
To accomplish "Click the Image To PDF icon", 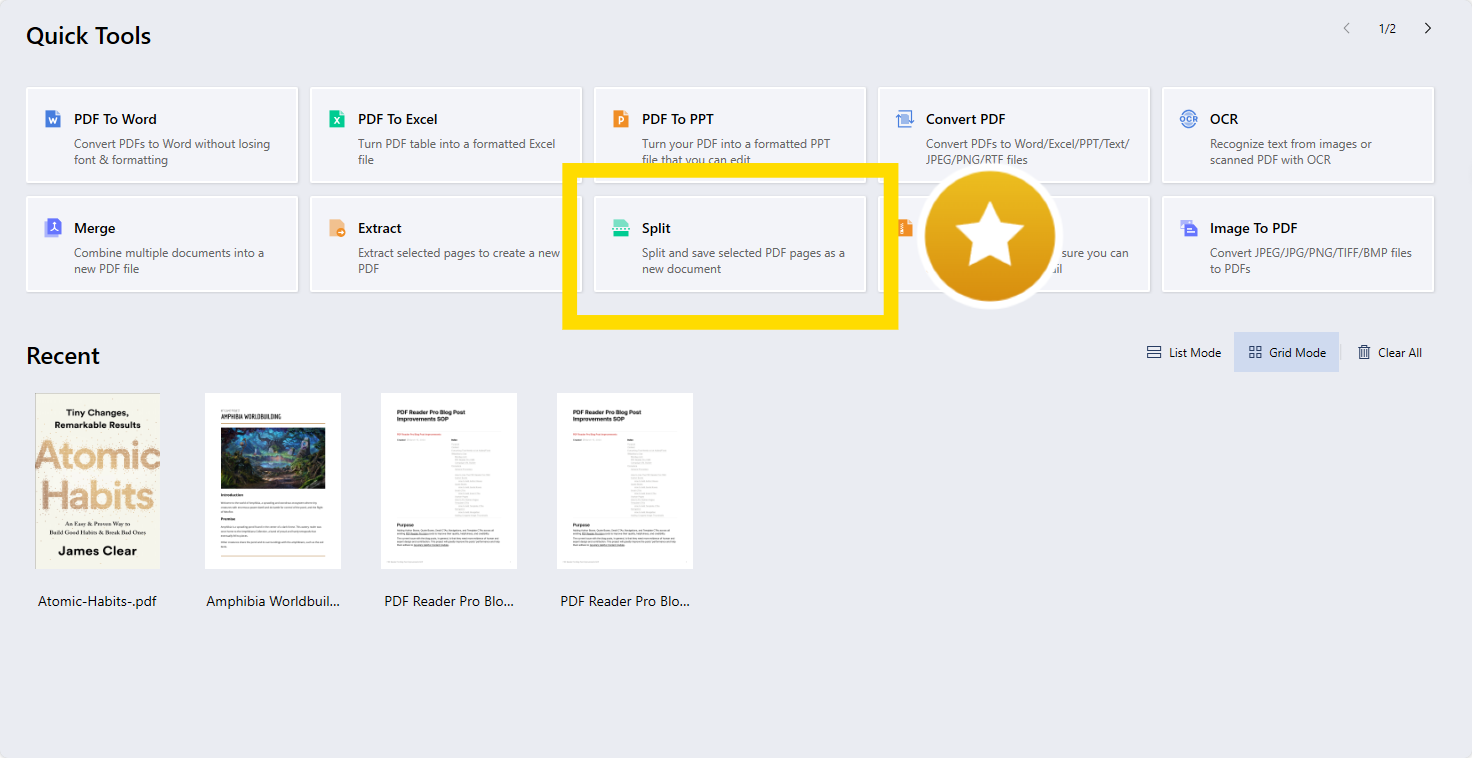I will point(1189,228).
